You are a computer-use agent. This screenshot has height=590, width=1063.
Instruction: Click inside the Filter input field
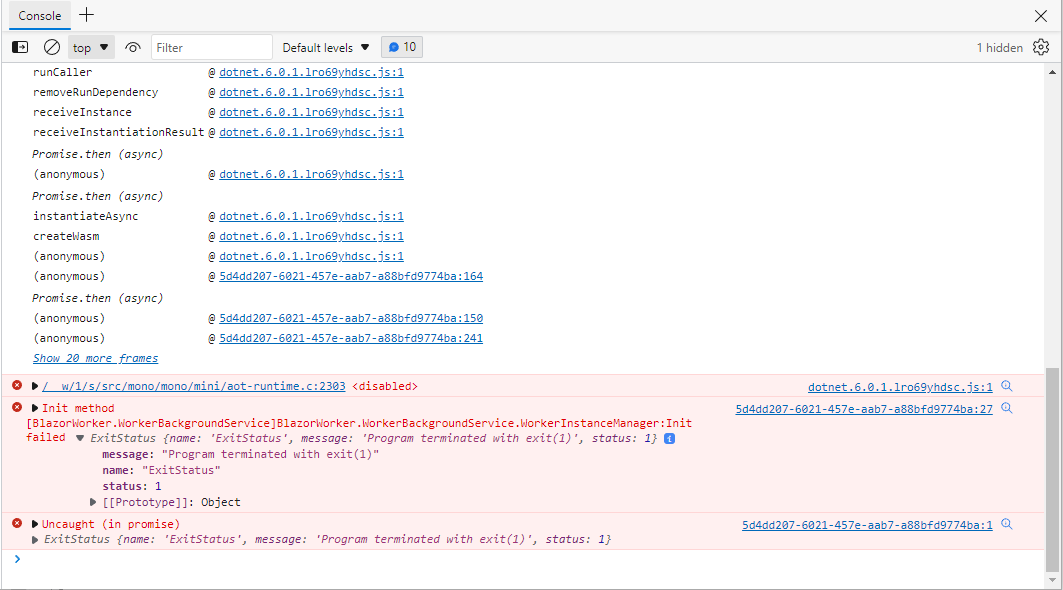pos(211,46)
